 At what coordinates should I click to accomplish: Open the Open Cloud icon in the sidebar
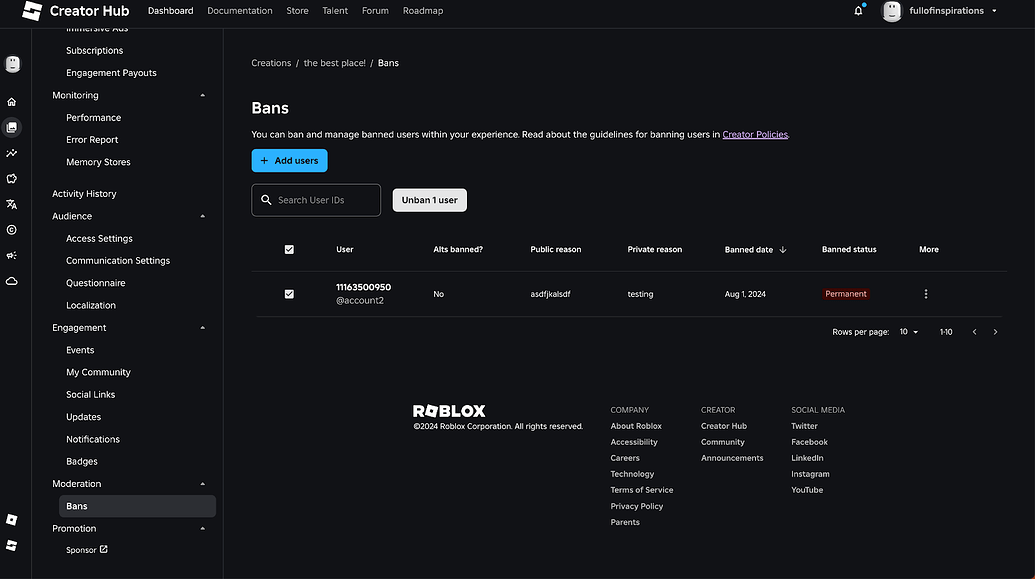[x=12, y=281]
